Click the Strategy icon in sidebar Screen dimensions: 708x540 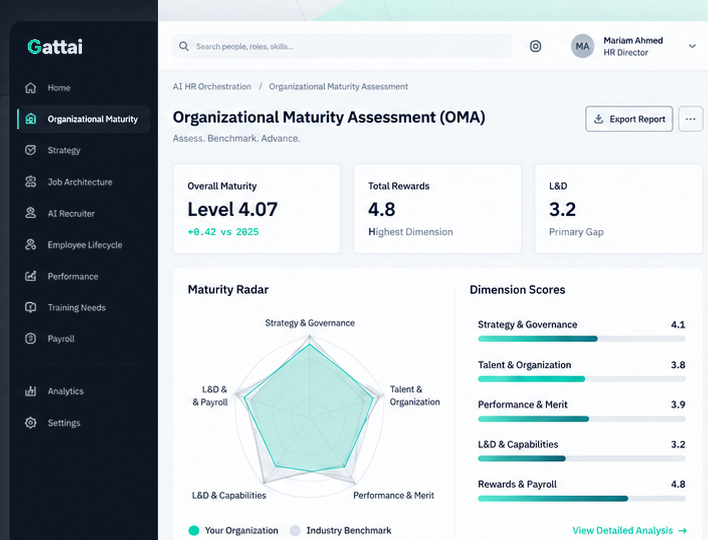pyautogui.click(x=30, y=150)
